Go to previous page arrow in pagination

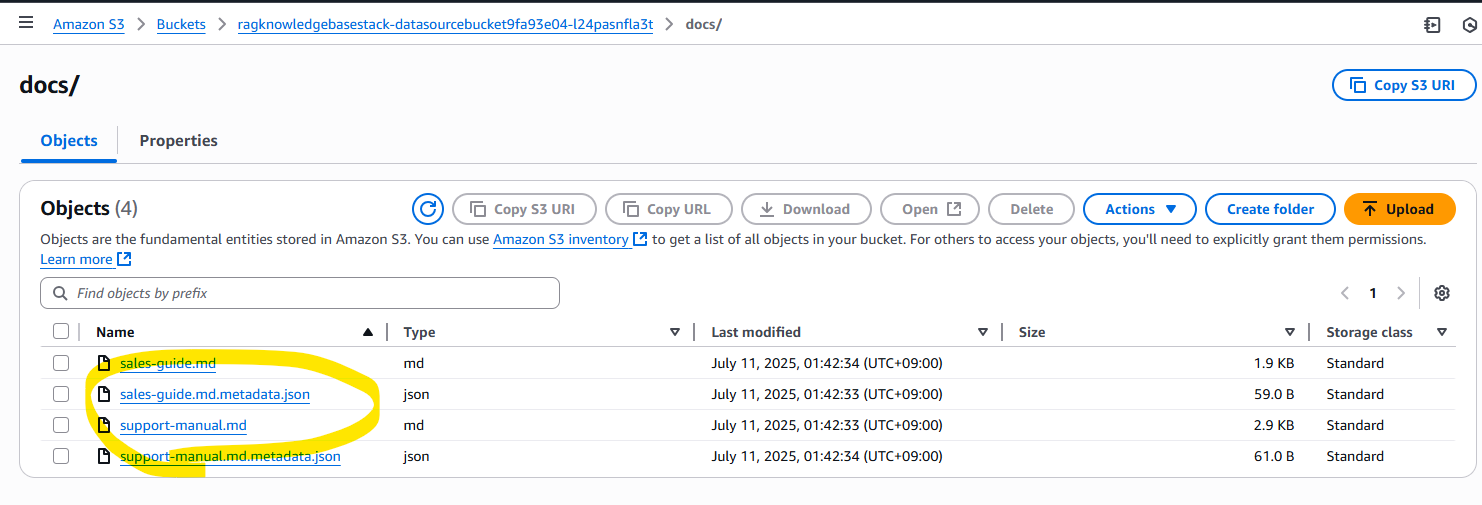pyautogui.click(x=1345, y=293)
